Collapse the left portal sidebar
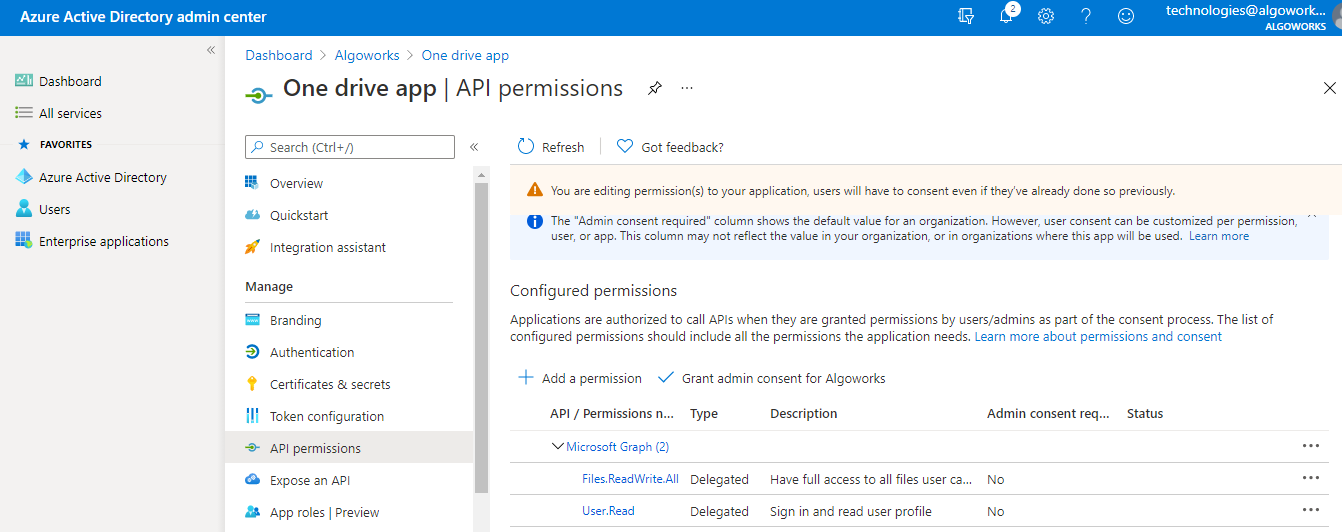Screen dimensions: 1342x532 click(211, 50)
